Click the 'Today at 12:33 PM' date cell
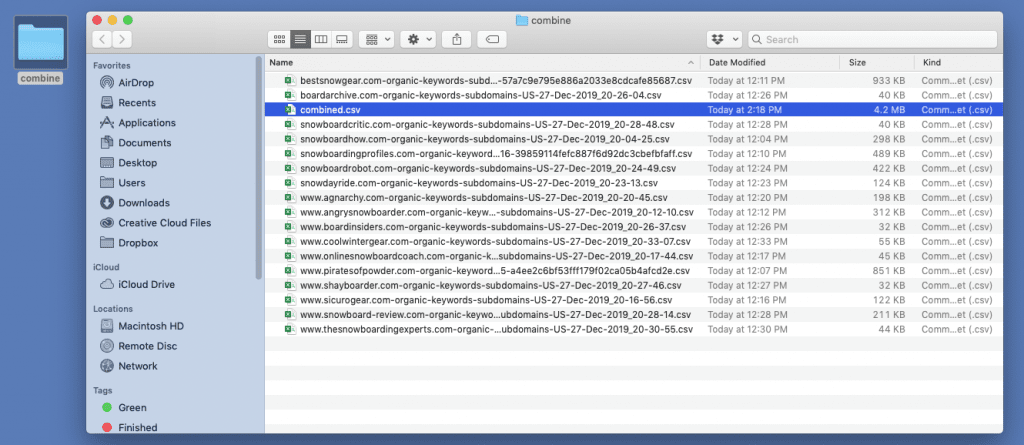Viewport: 1024px width, 445px height. (x=746, y=241)
